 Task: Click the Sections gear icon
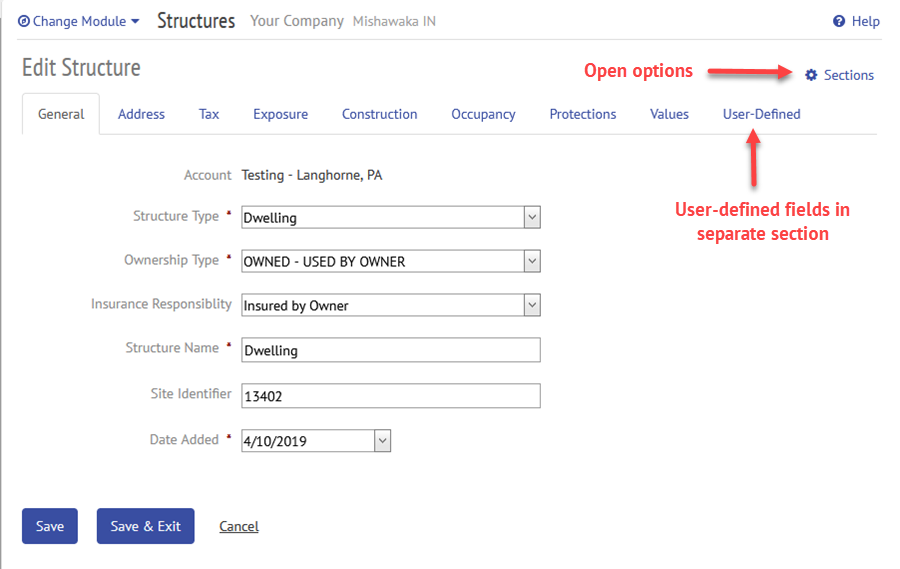(x=810, y=75)
